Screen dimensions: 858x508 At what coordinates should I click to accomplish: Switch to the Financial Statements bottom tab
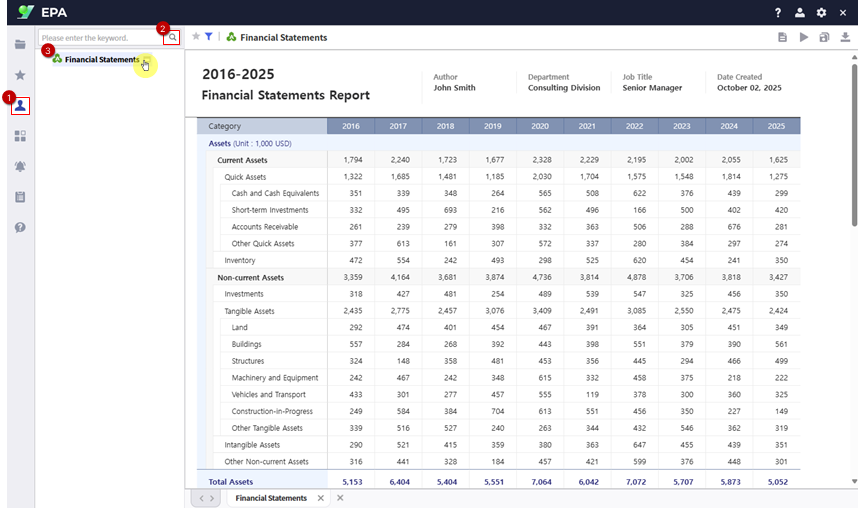270,498
